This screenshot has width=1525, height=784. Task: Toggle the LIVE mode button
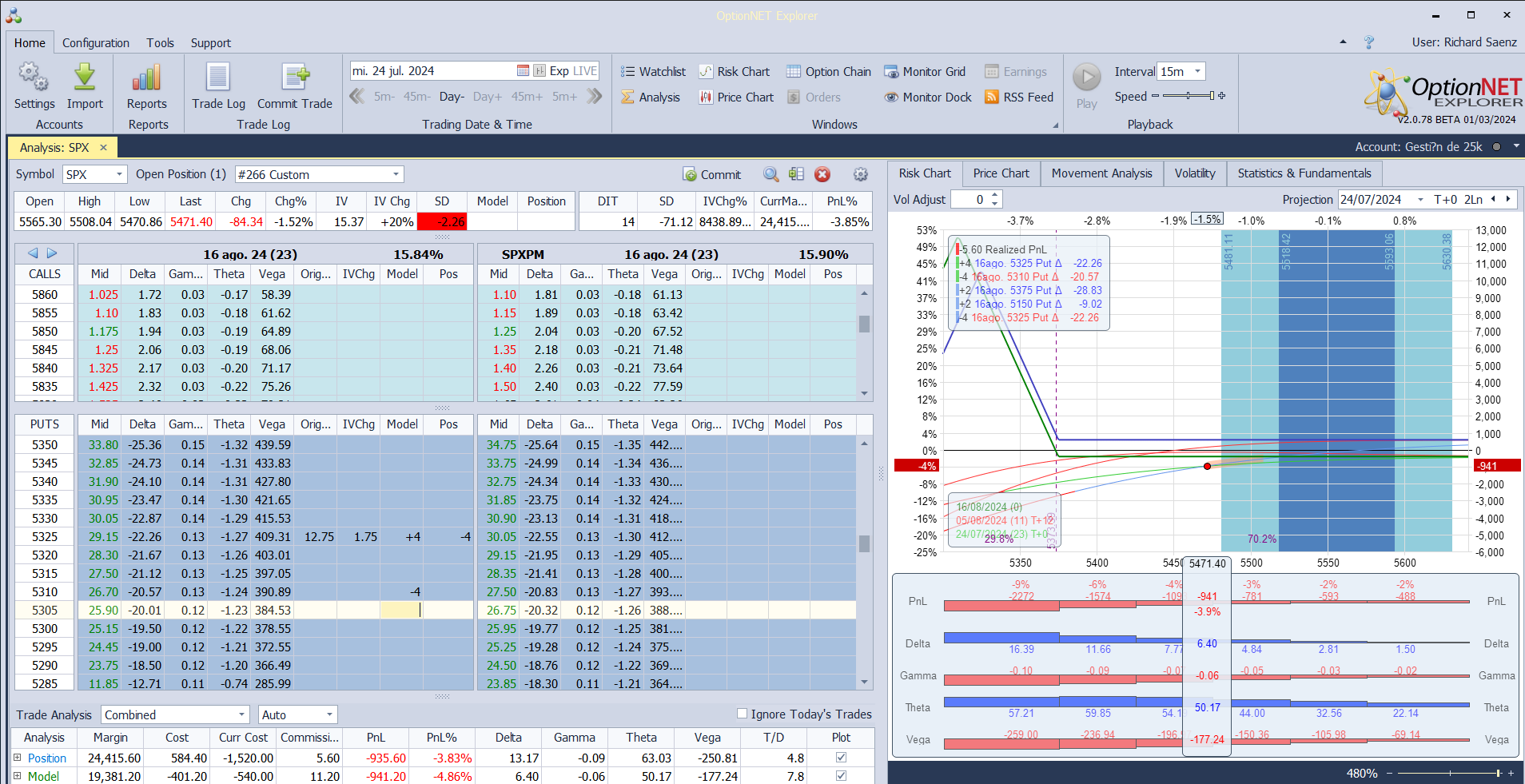(584, 71)
